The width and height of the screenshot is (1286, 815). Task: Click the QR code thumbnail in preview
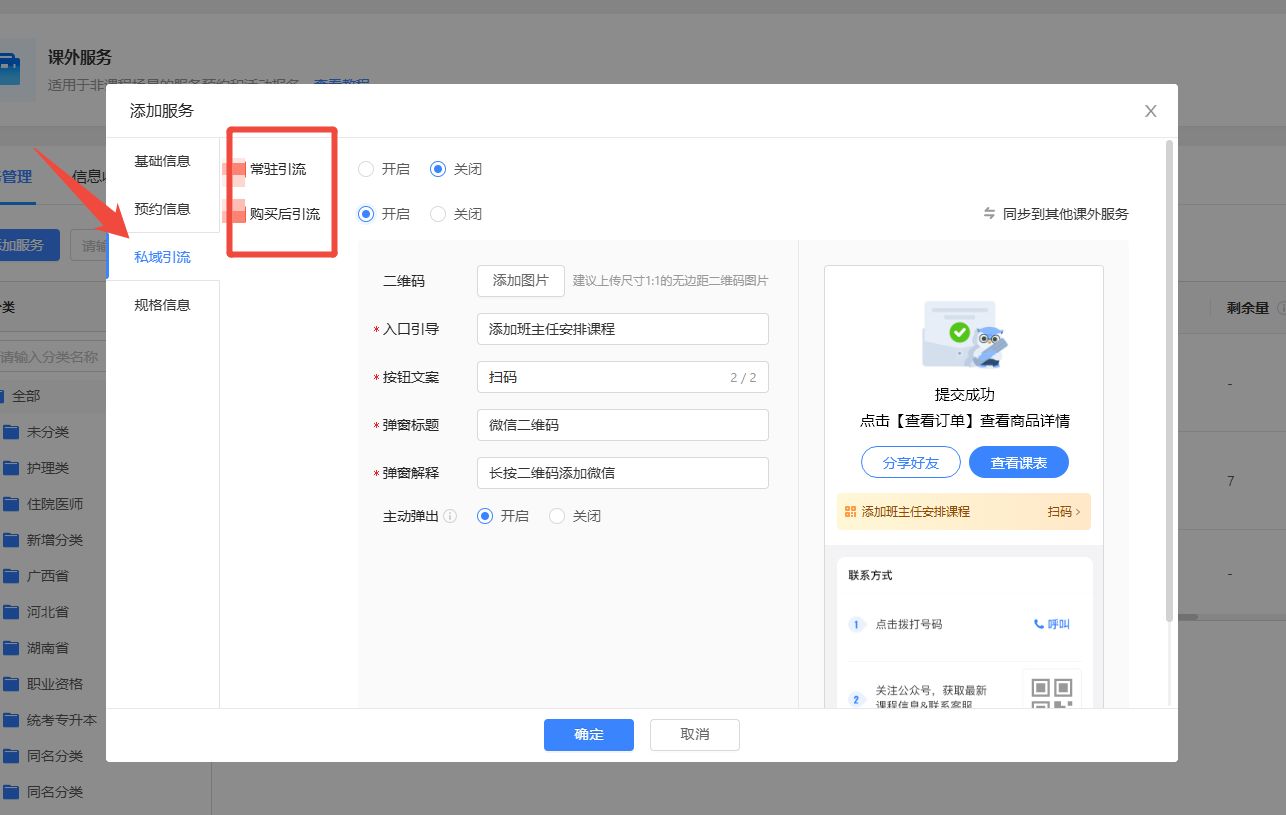1051,692
